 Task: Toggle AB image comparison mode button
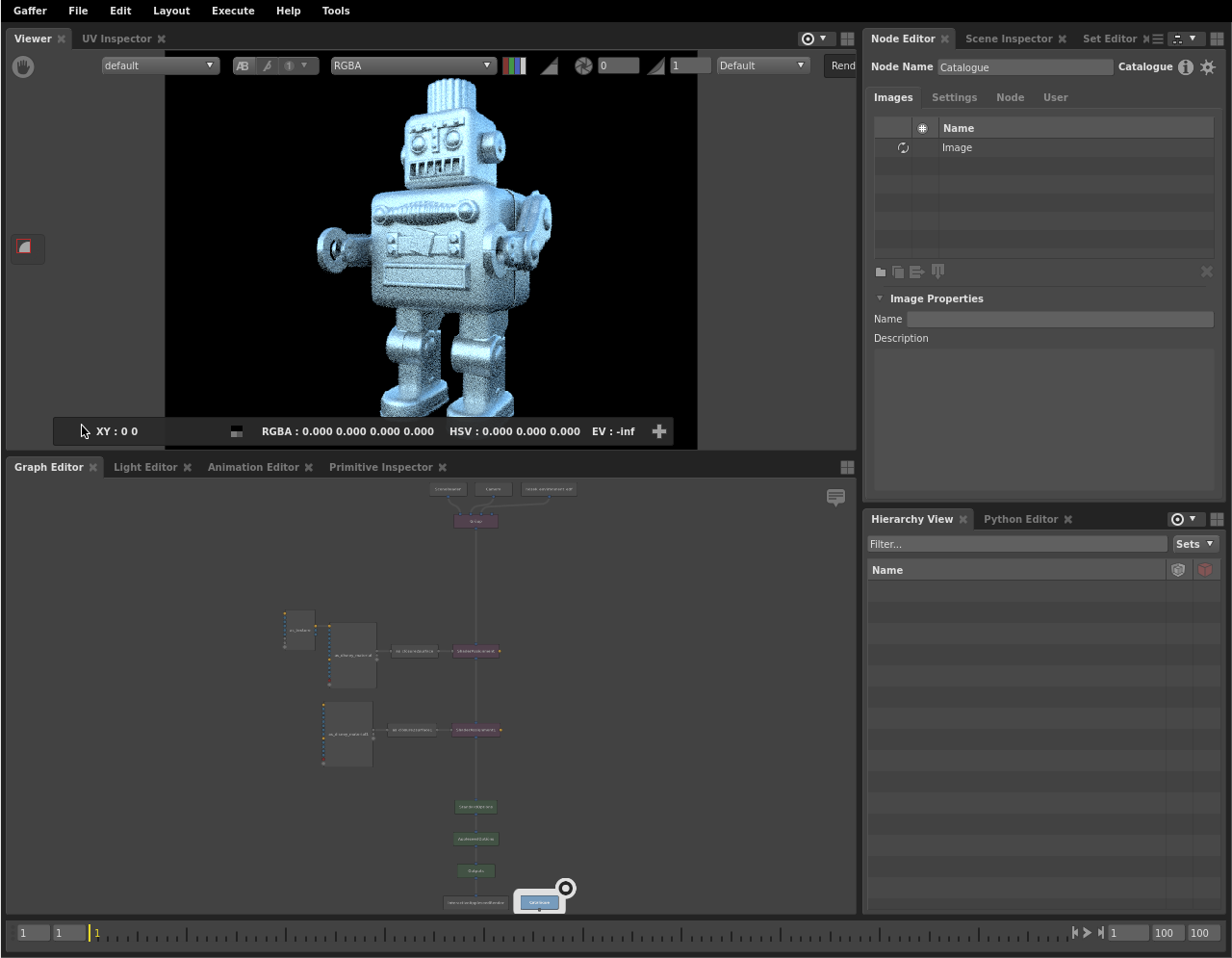click(243, 65)
